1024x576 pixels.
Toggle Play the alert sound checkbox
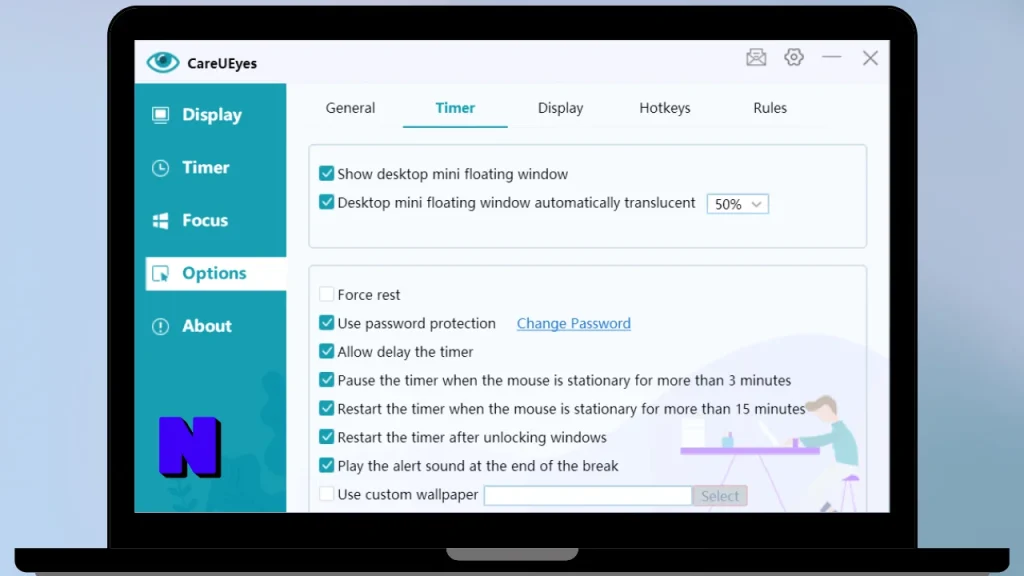[326, 466]
